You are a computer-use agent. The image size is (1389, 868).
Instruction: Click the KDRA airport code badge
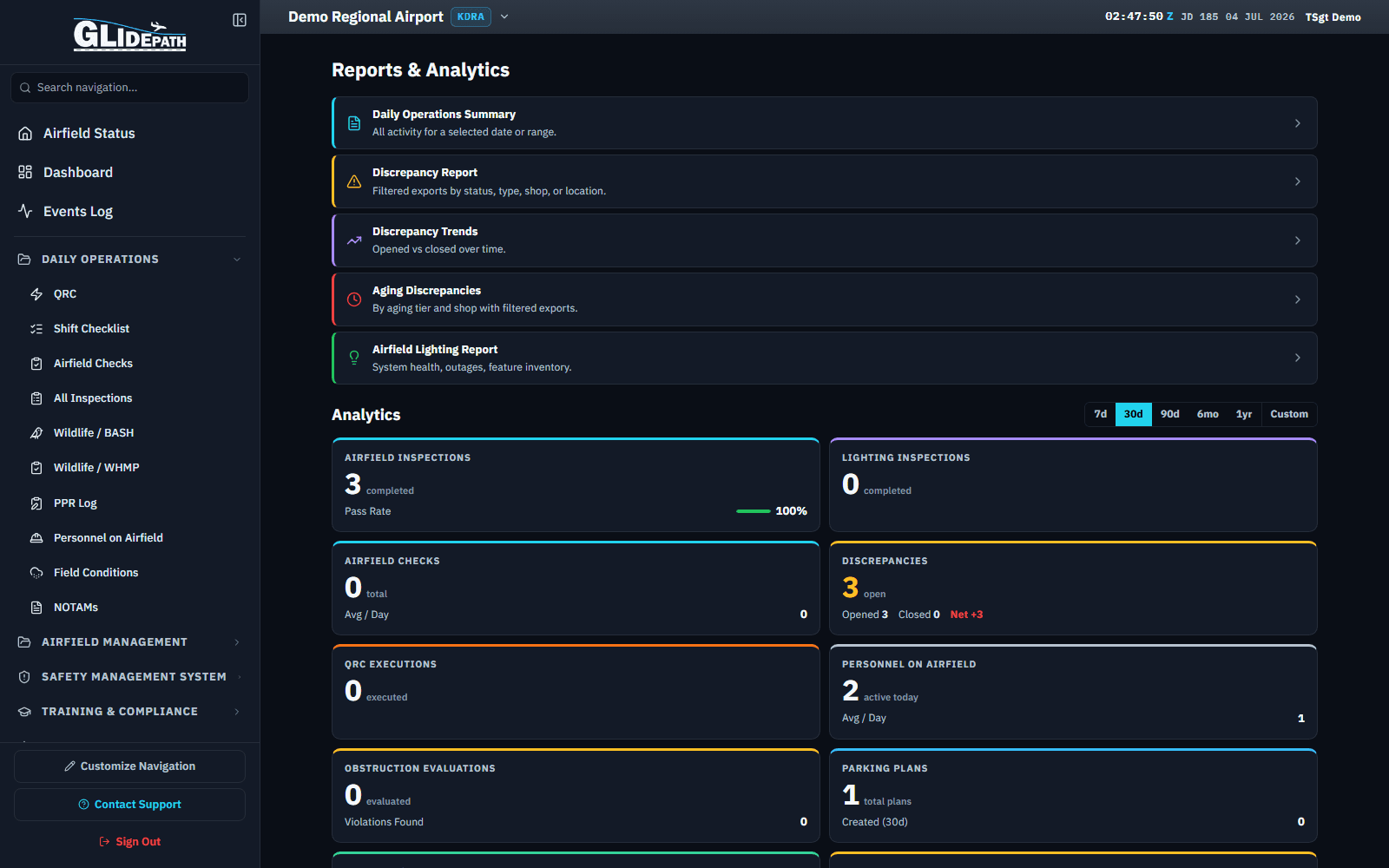tap(471, 16)
